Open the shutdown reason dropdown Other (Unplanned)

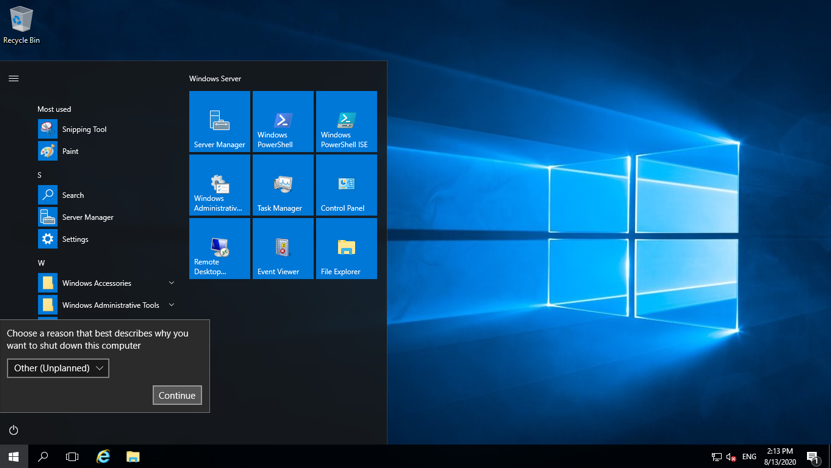coord(58,368)
